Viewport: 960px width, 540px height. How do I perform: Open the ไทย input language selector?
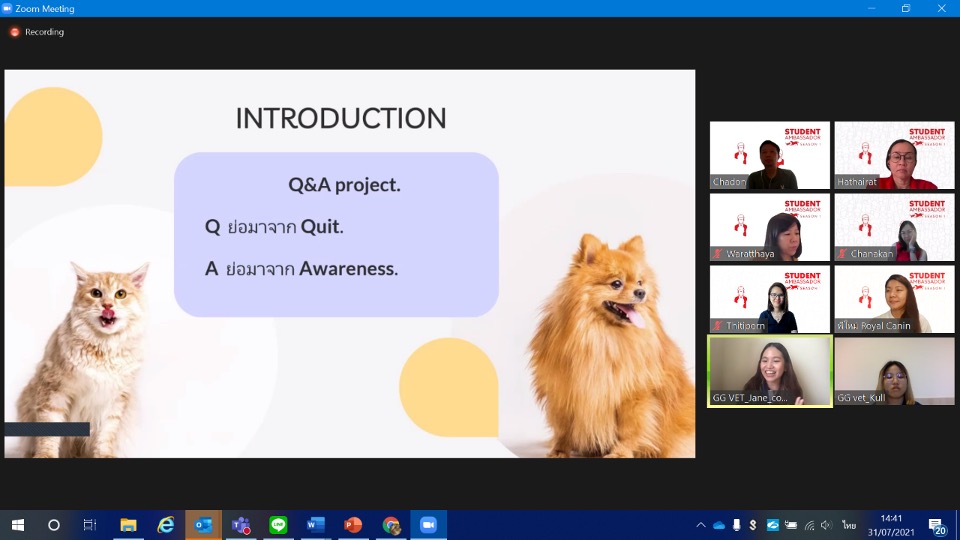tap(849, 525)
